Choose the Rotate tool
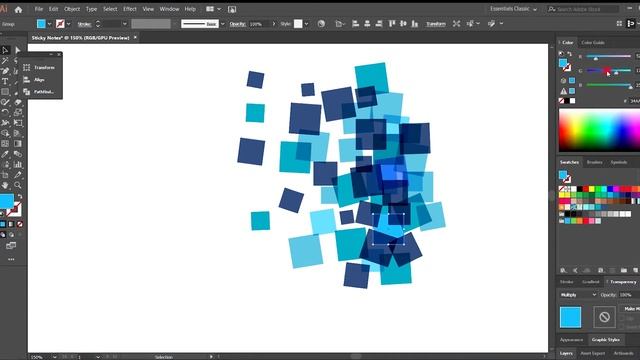Image resolution: width=640 pixels, height=360 pixels. pos(5,112)
